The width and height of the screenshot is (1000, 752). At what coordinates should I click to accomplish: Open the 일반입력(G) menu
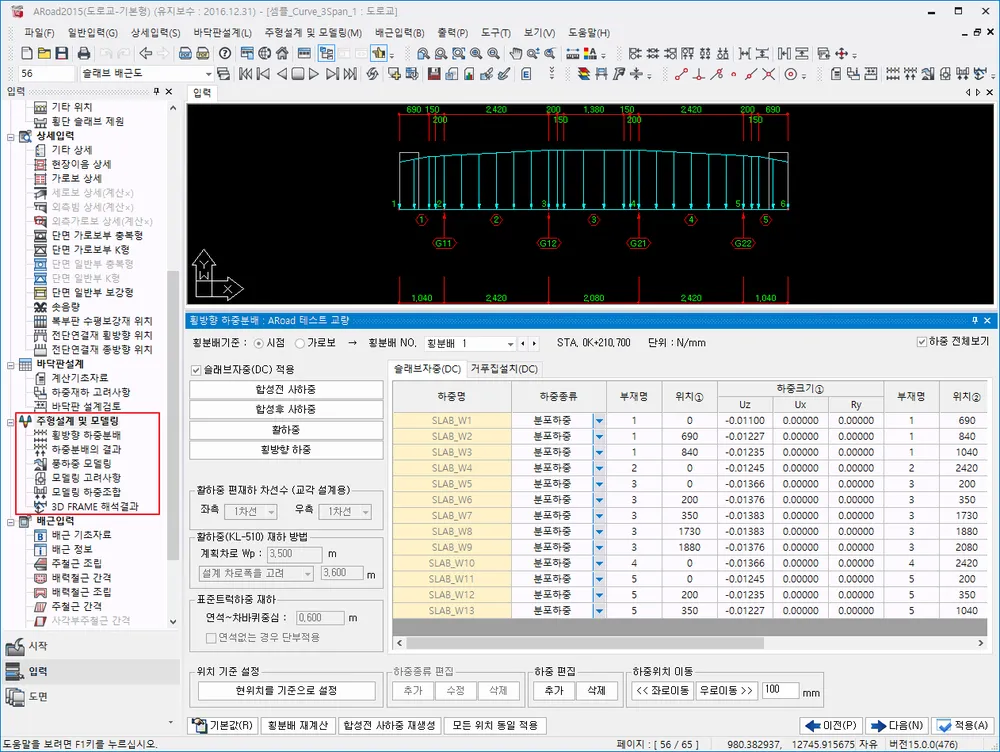92,33
